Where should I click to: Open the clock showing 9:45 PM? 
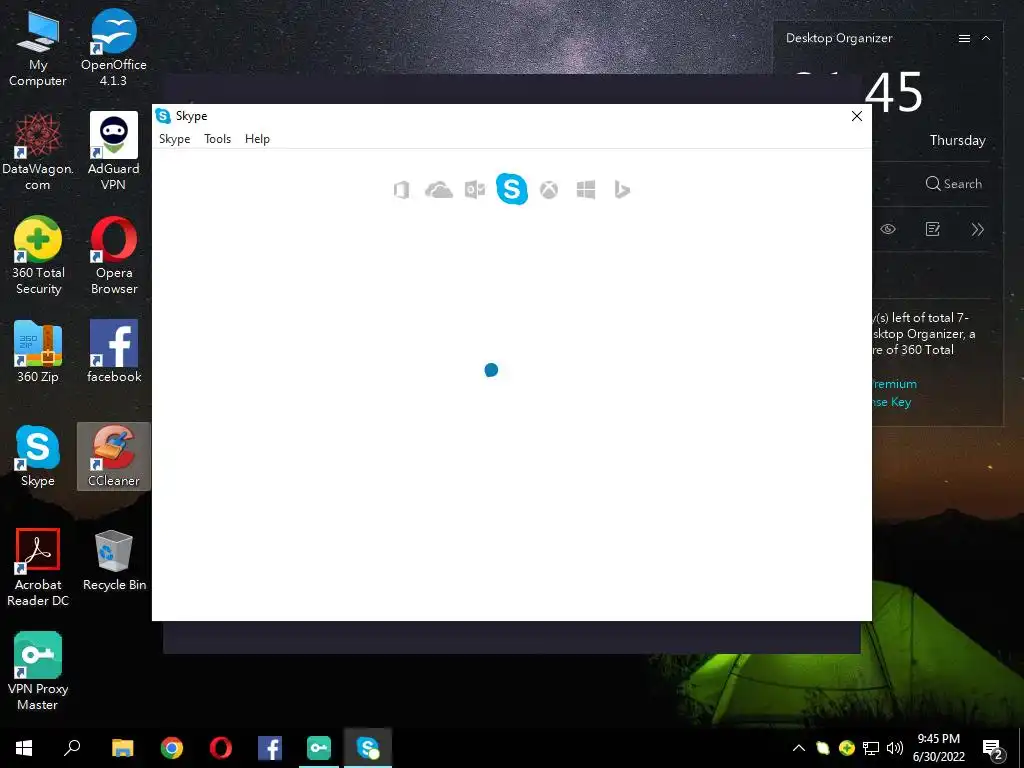[x=938, y=748]
